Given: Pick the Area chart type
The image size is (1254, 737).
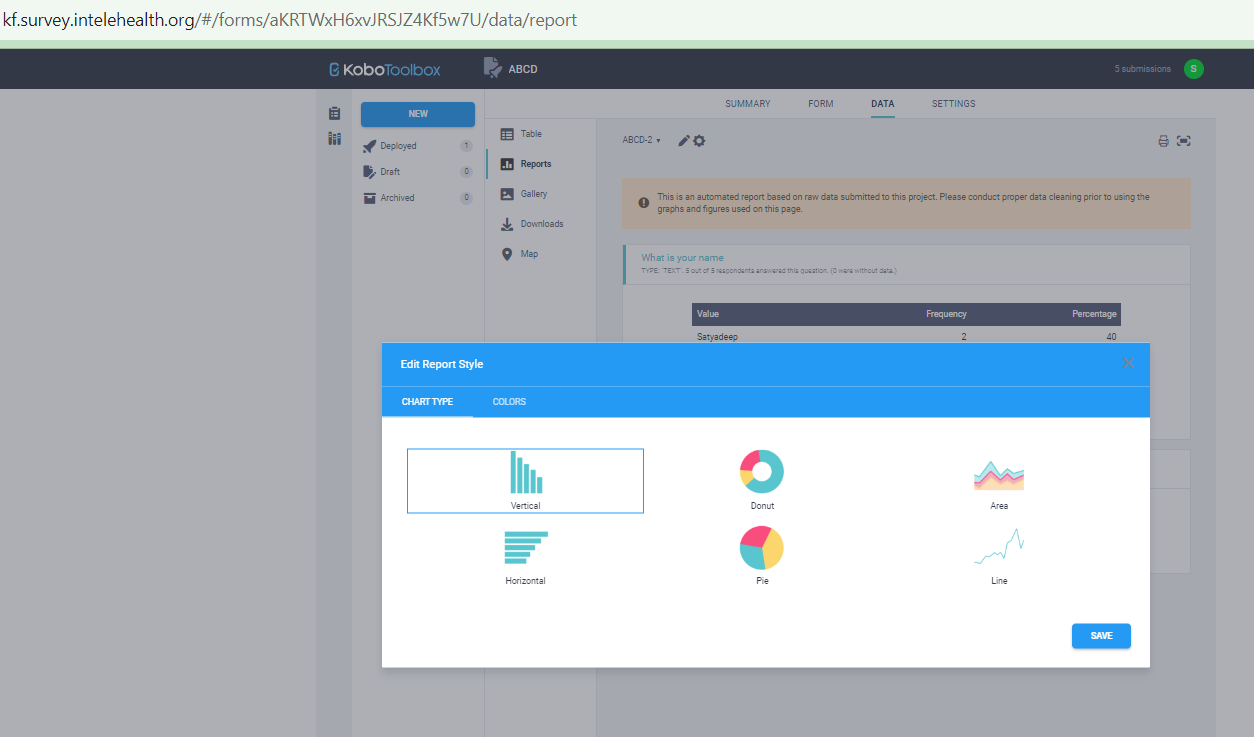Looking at the screenshot, I should click(x=998, y=481).
